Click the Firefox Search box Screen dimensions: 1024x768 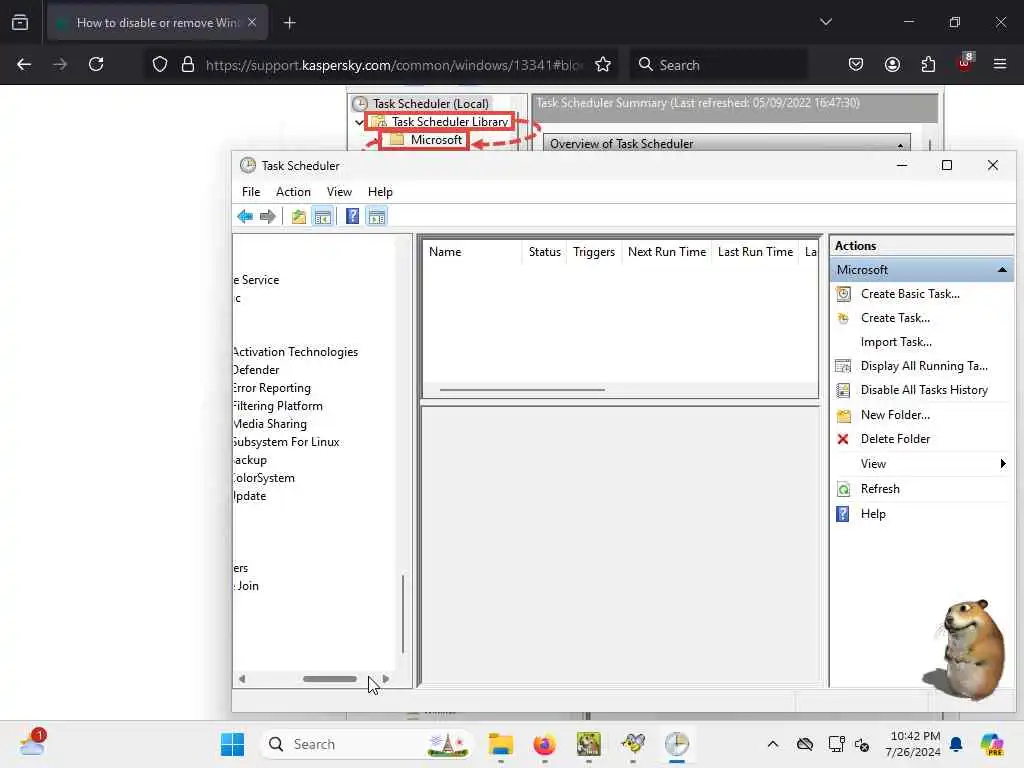[718, 65]
